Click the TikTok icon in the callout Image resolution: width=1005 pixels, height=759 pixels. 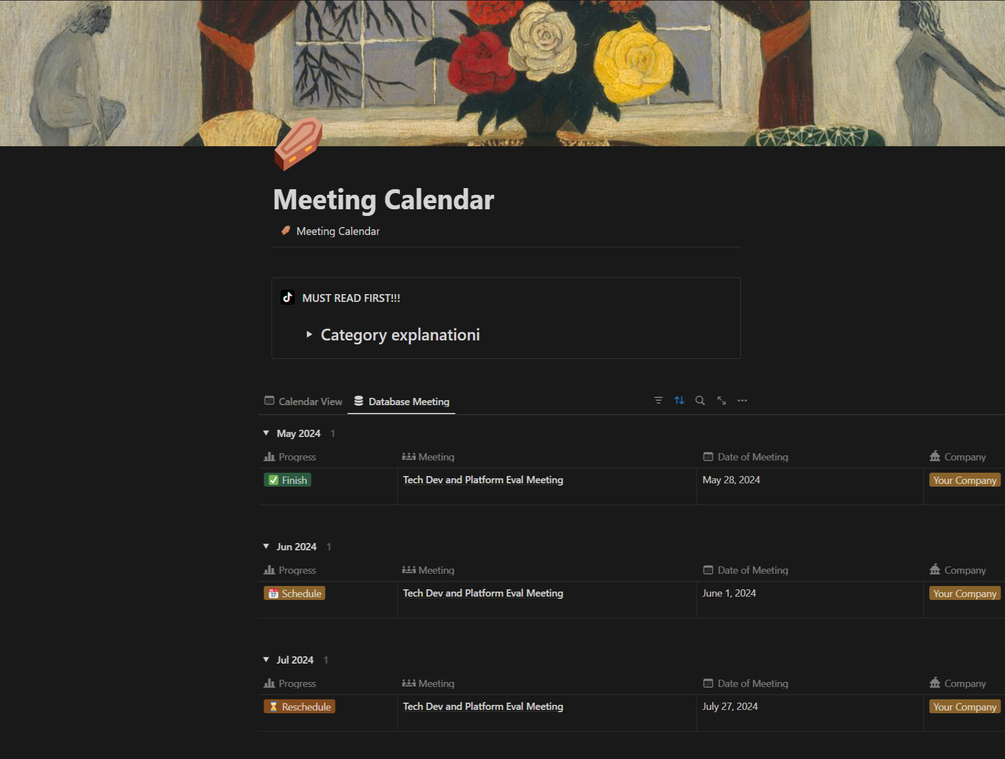288,298
